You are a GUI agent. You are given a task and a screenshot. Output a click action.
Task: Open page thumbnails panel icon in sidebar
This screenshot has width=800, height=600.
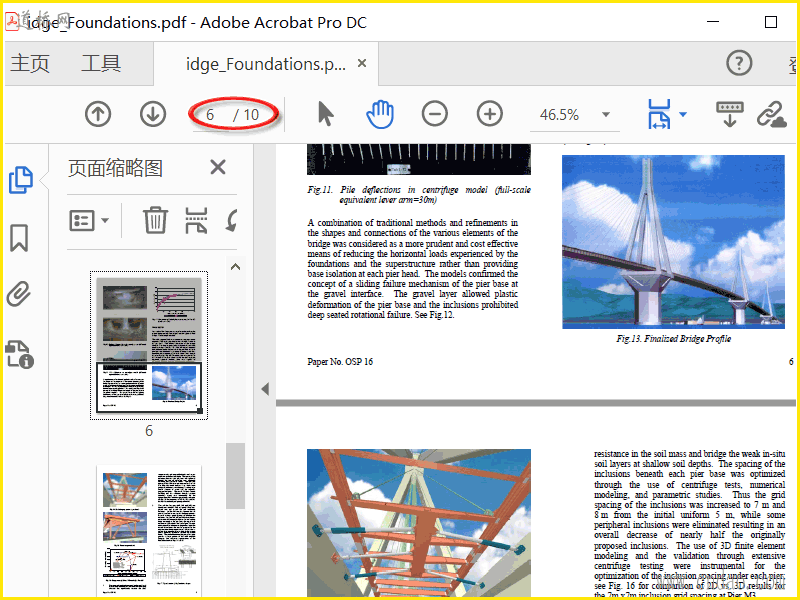(21, 180)
